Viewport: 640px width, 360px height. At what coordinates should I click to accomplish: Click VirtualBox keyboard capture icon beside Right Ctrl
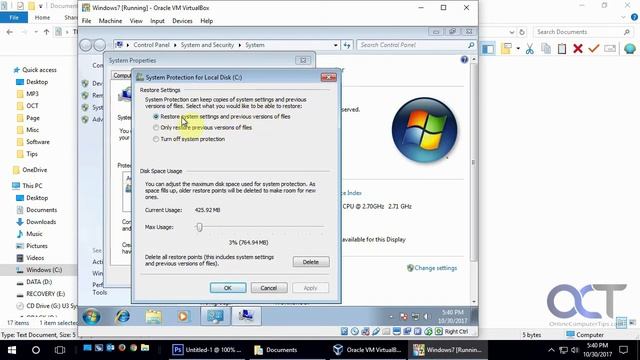coord(439,331)
